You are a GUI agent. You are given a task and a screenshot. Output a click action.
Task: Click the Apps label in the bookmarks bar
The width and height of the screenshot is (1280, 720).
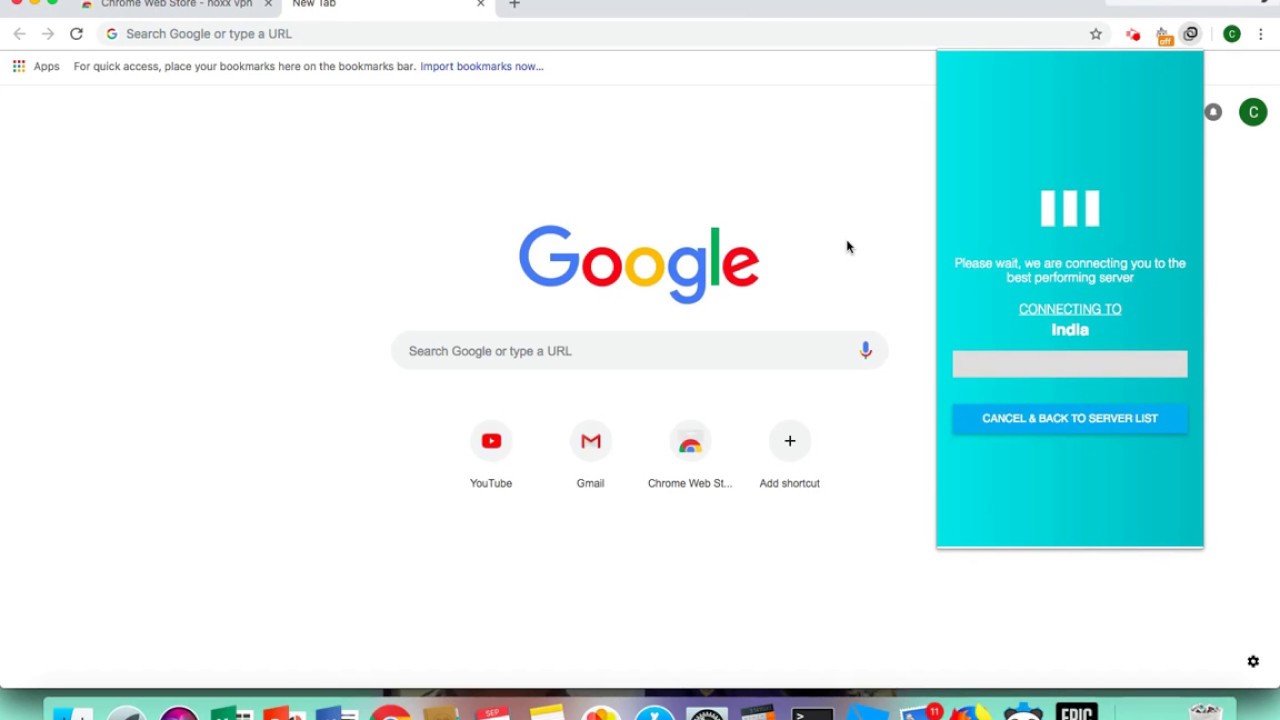point(46,66)
